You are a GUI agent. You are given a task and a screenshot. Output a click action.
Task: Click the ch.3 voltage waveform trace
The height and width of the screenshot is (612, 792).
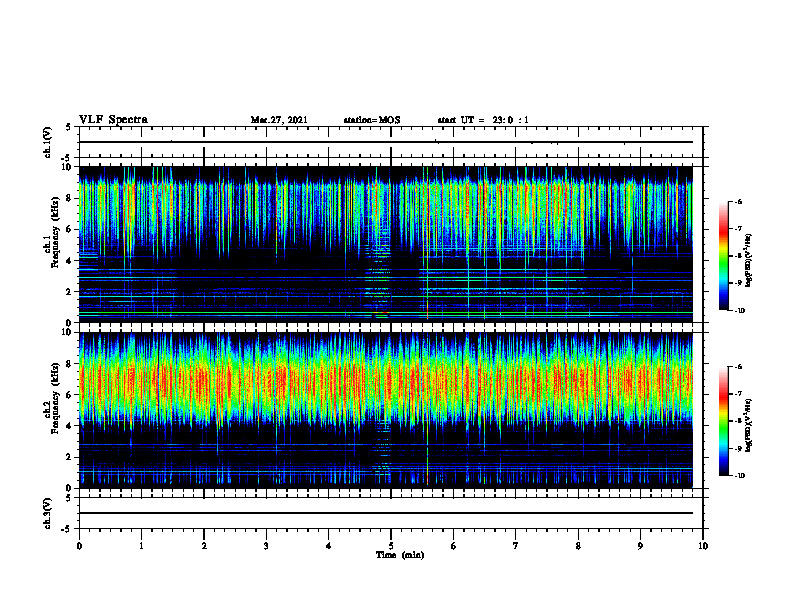(386, 513)
